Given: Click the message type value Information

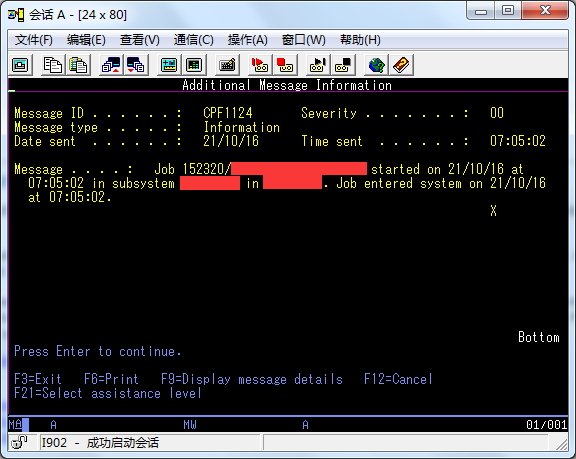Looking at the screenshot, I should (242, 127).
